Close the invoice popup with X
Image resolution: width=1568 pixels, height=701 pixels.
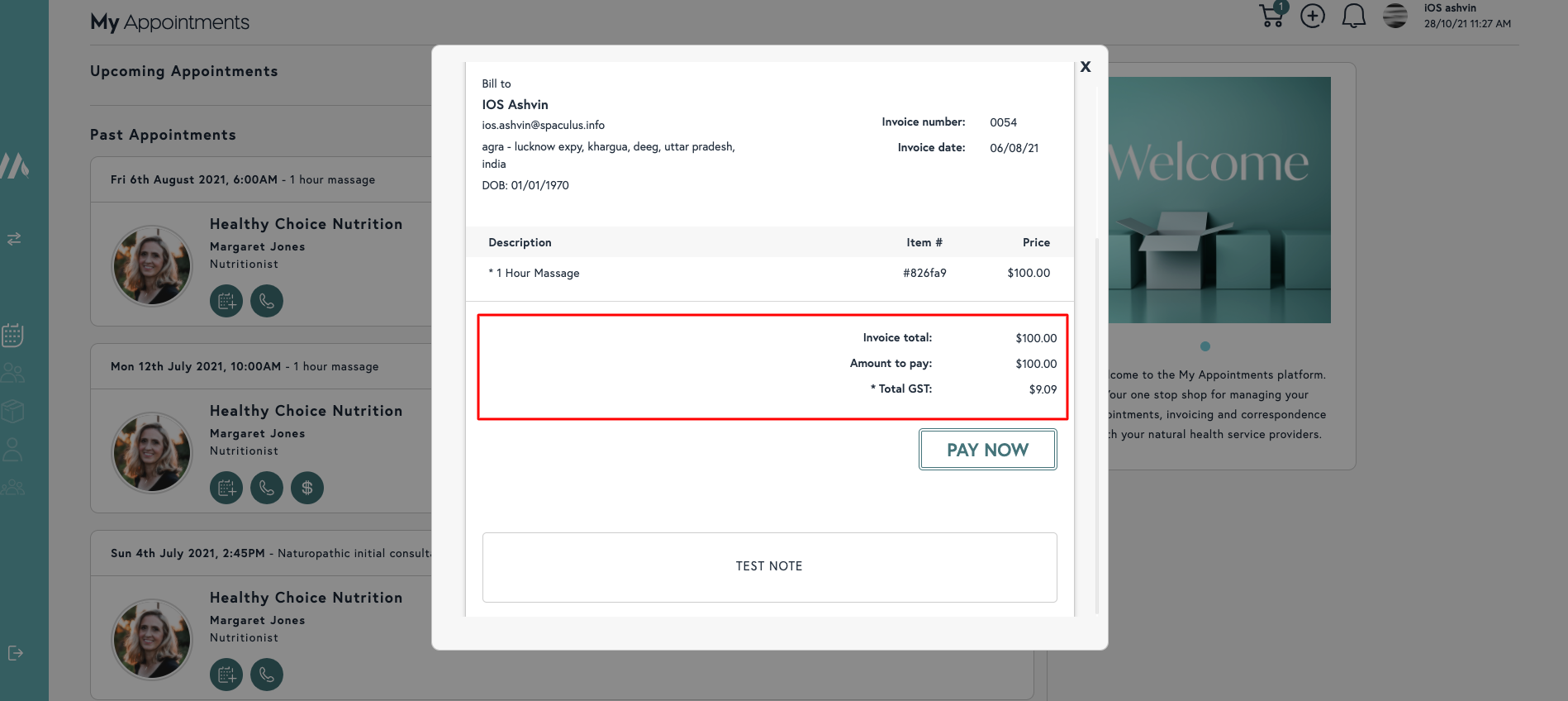pyautogui.click(x=1086, y=67)
